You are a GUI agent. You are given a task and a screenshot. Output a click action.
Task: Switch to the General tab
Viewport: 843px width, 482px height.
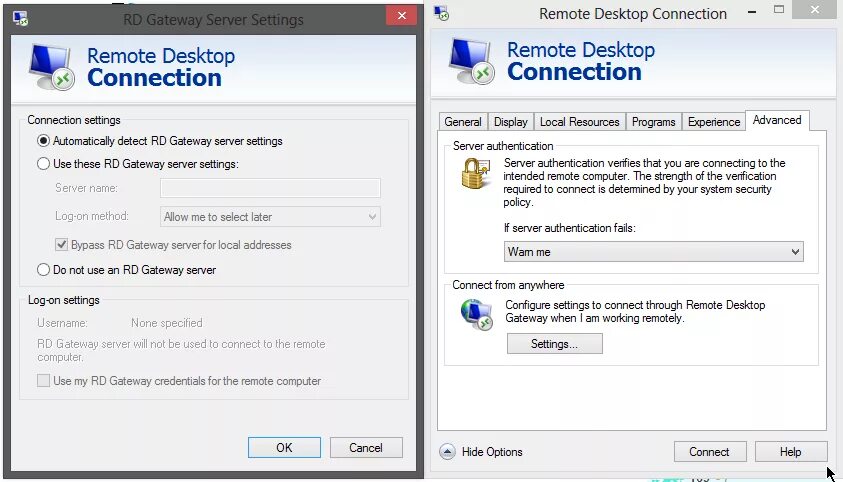(x=463, y=122)
